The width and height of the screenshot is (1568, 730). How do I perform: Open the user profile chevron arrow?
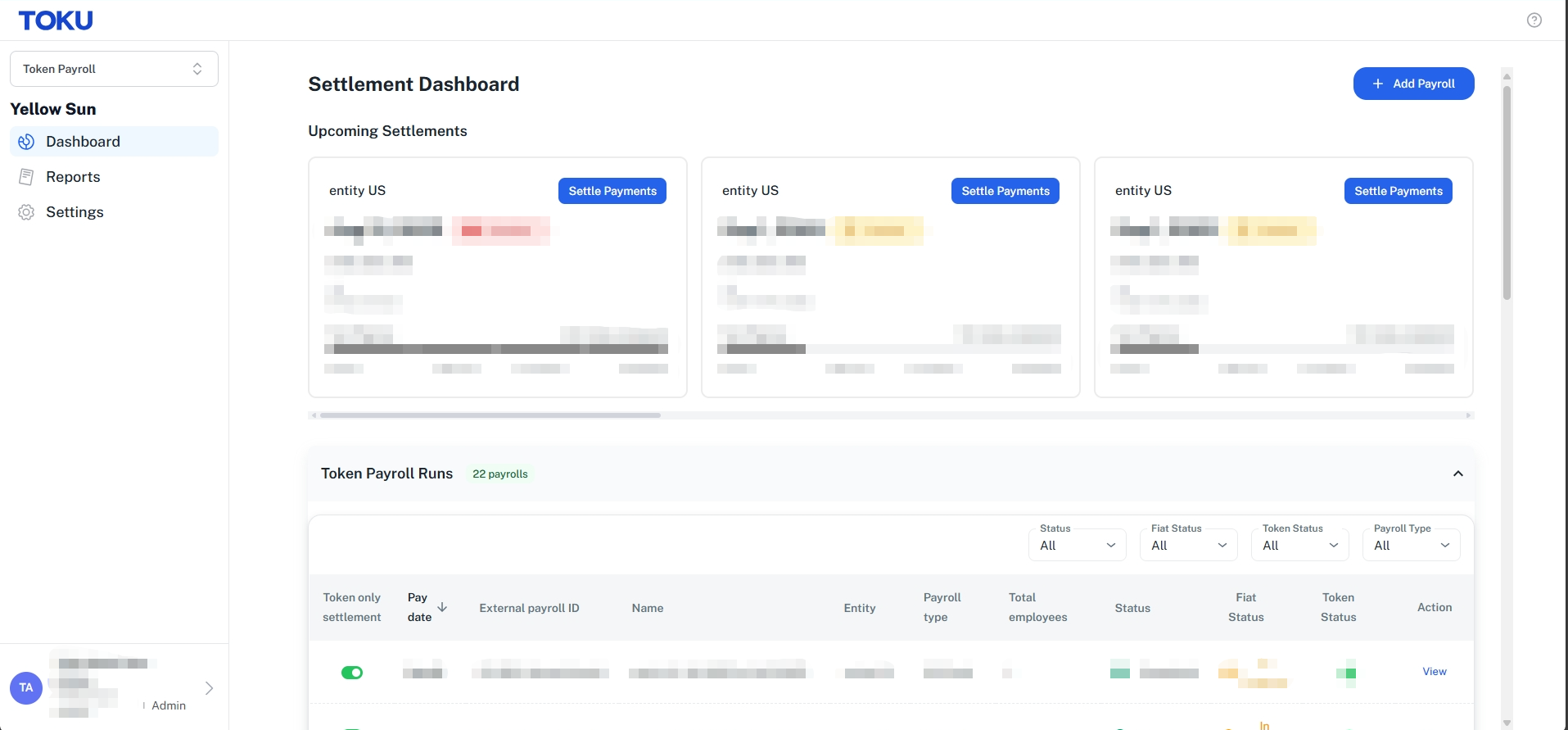pyautogui.click(x=209, y=688)
